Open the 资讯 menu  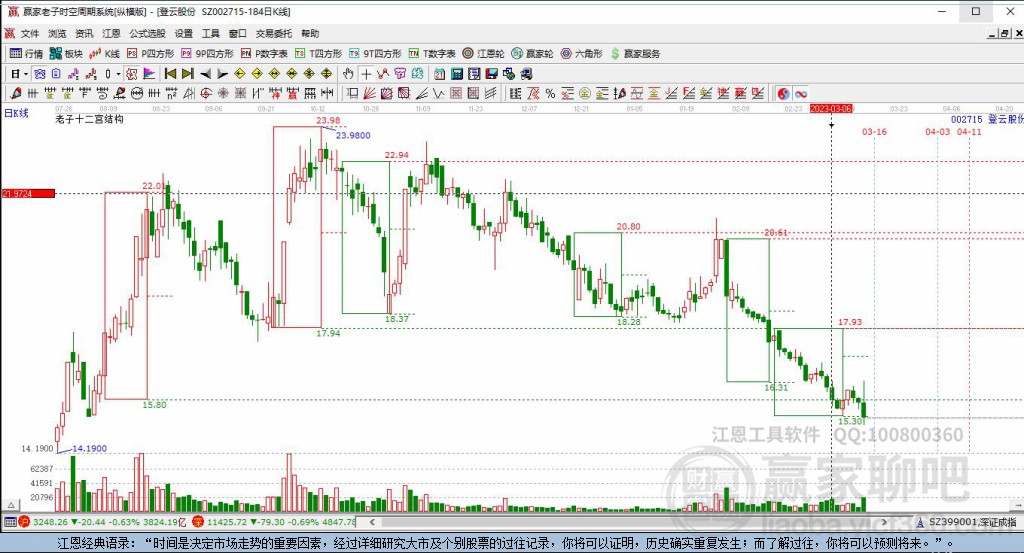(x=84, y=33)
